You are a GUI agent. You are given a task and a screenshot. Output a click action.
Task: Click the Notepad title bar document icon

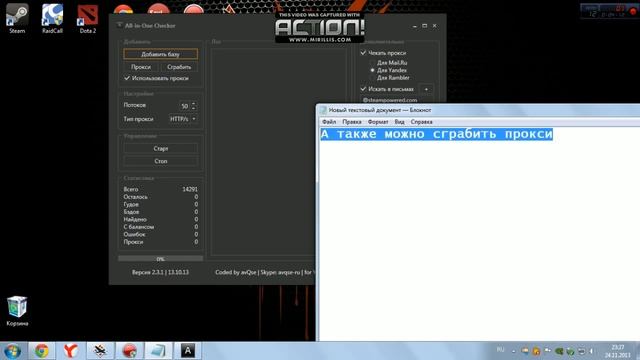point(323,110)
